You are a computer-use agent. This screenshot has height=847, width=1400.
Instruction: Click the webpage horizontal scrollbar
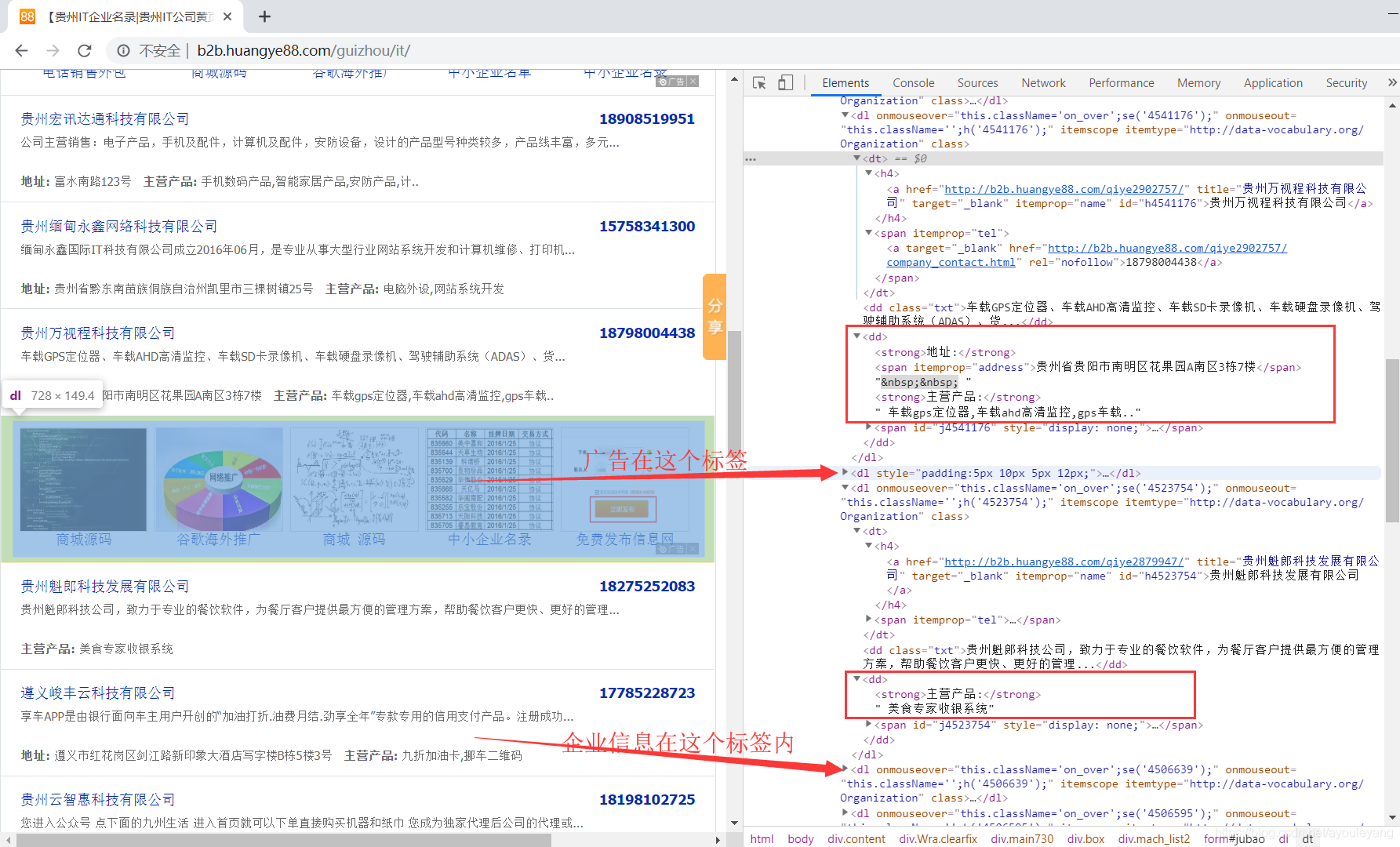[x=283, y=840]
